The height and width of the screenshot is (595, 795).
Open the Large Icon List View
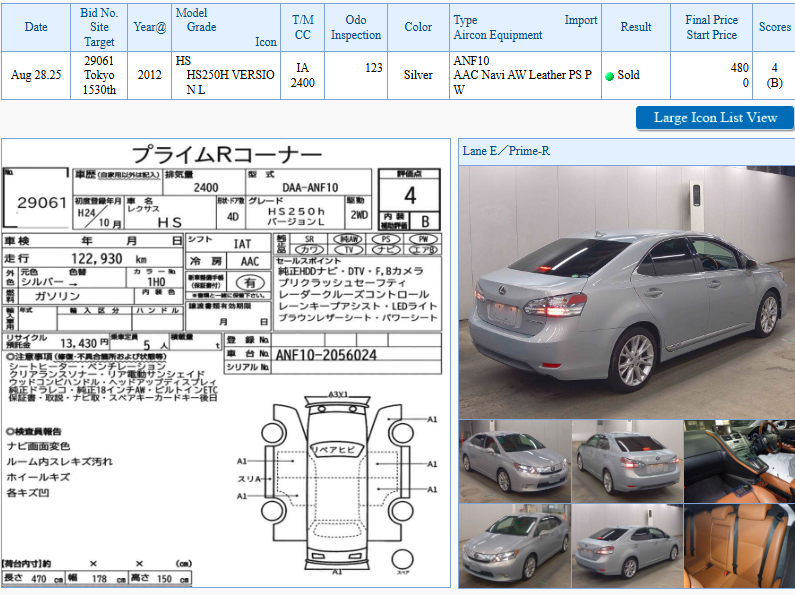[x=714, y=118]
